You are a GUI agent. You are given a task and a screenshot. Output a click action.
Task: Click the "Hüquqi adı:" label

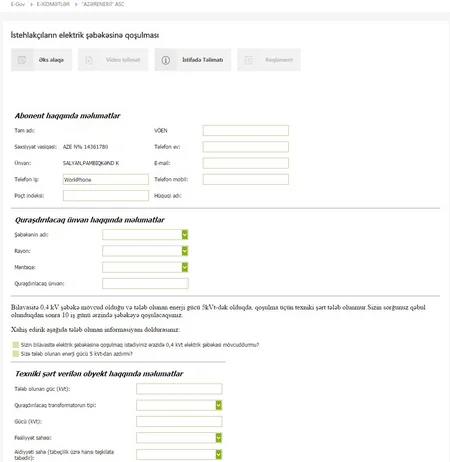pyautogui.click(x=168, y=196)
